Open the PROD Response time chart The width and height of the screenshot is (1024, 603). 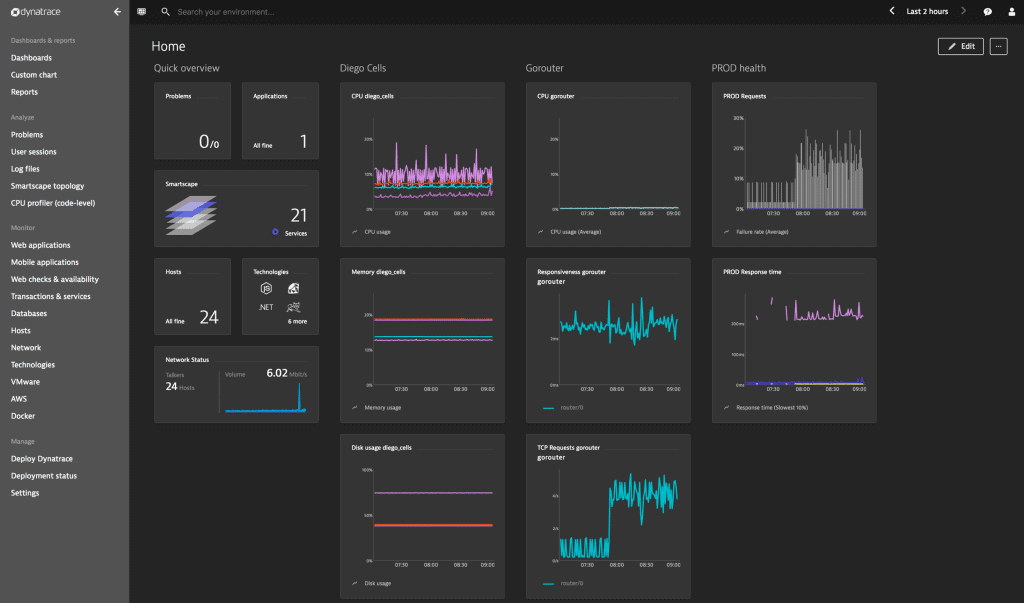coord(794,340)
